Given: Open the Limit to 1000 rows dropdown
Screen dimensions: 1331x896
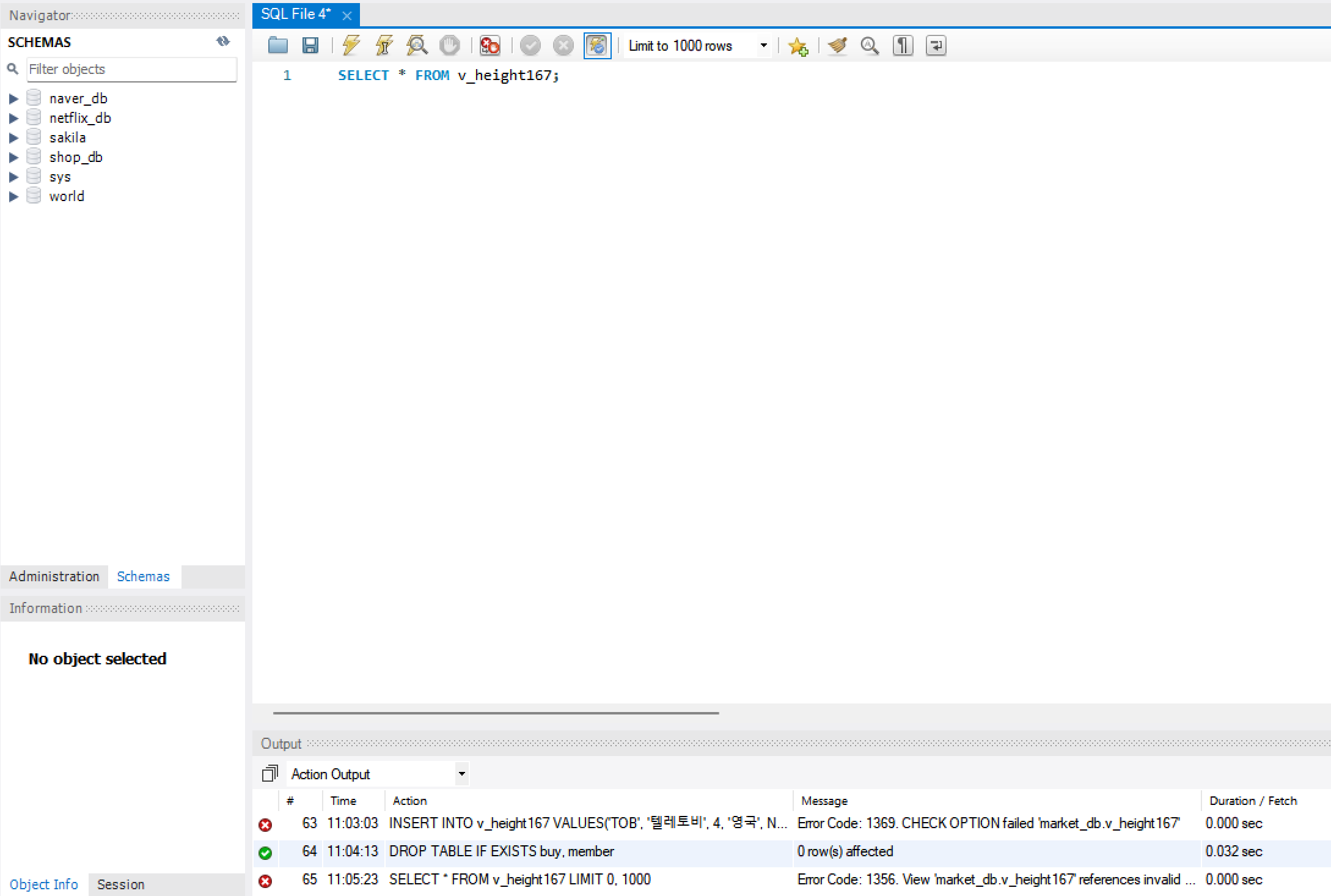Looking at the screenshot, I should click(x=763, y=46).
